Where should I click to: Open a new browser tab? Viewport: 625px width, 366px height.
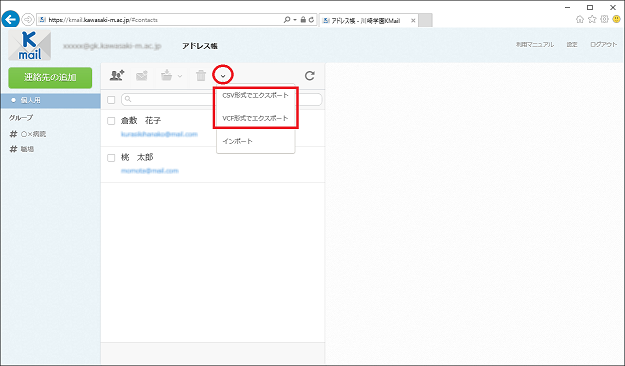426,20
